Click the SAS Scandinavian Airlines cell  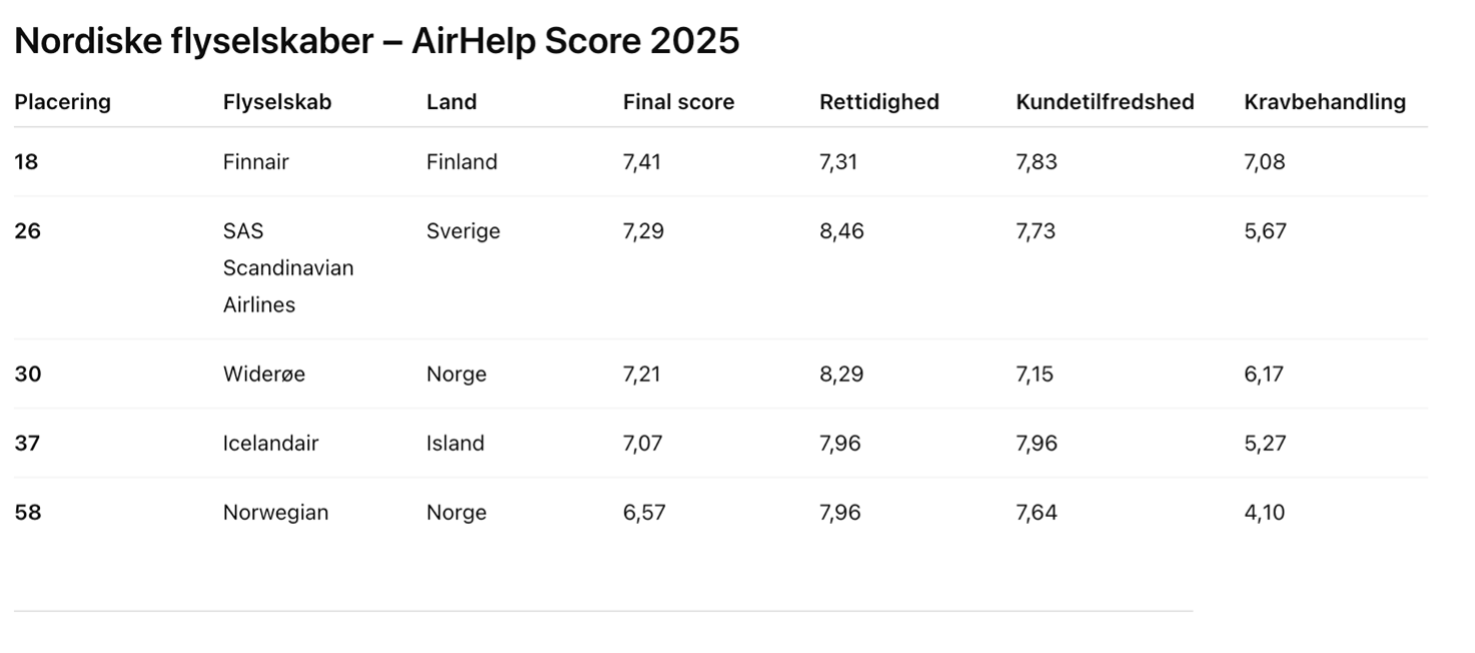tap(288, 268)
